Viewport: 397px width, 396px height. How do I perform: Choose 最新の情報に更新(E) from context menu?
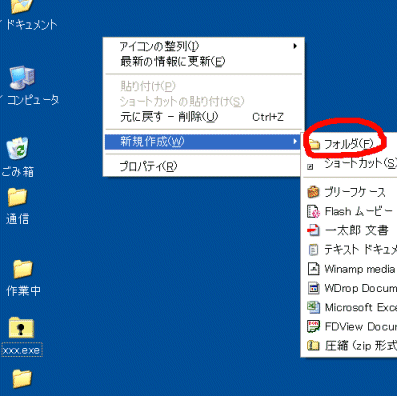(203, 62)
